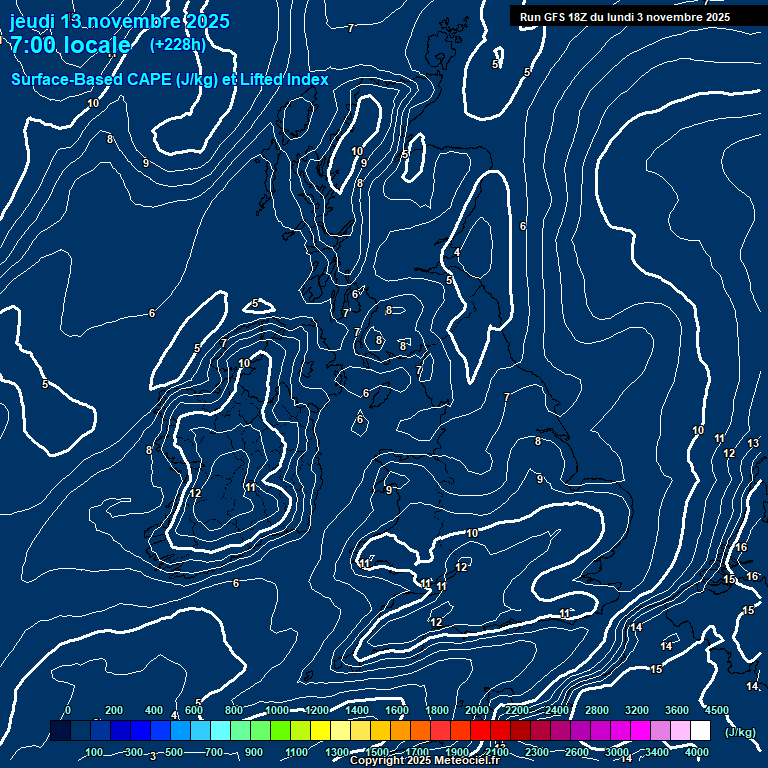
Task: Click the 'jeudi 13 novembre 2025' date title
Action: (119, 21)
